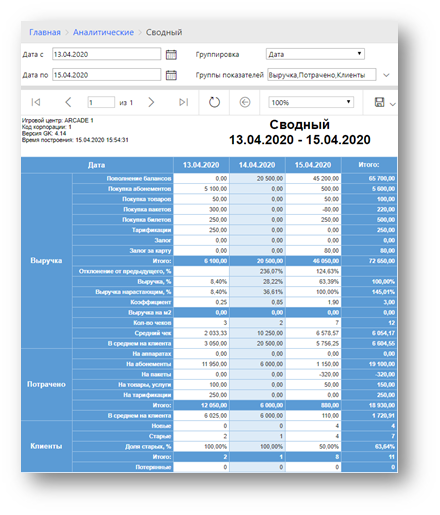Click the page number input field
440x515 pixels.
(x=101, y=102)
